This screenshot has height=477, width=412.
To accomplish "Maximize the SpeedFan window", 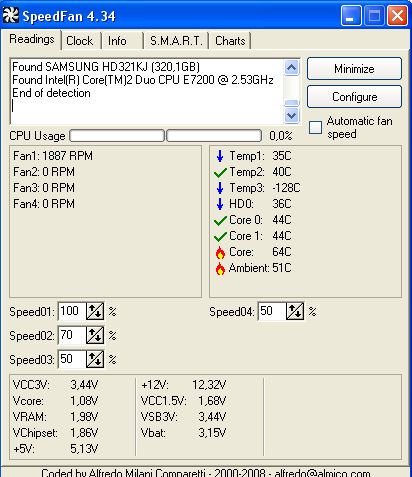I will point(374,16).
